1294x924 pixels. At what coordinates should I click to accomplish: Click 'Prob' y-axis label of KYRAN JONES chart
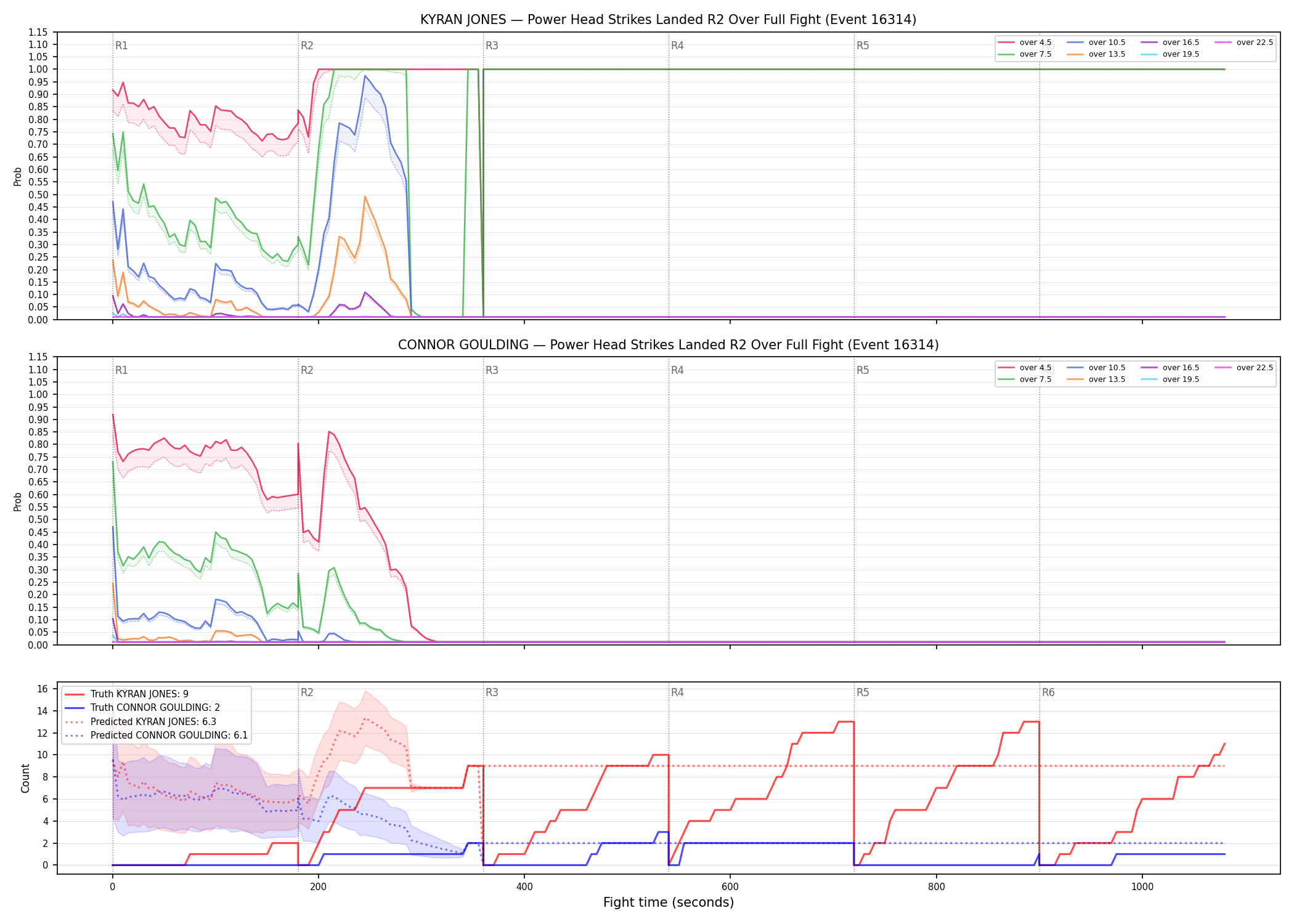(x=18, y=176)
